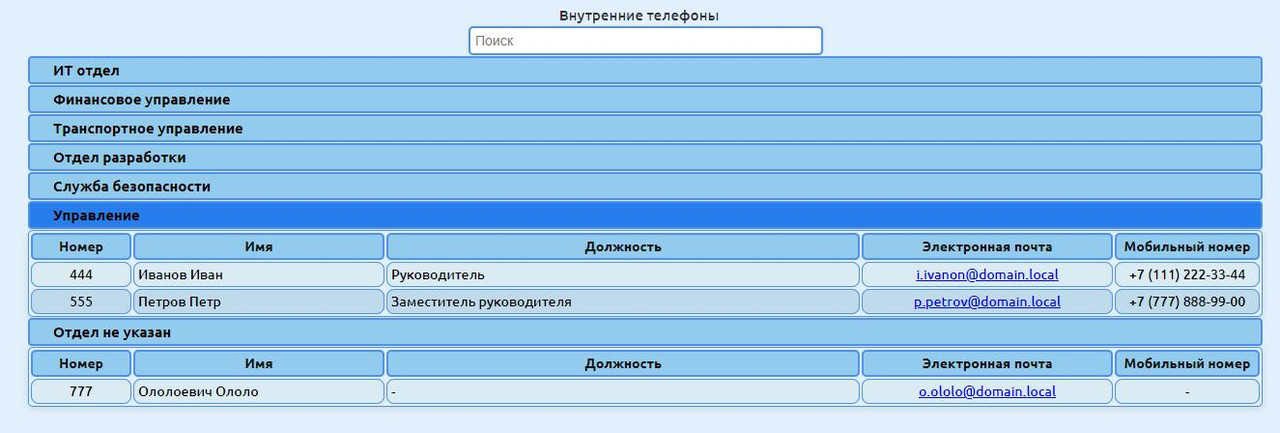Click mobile number +7 (111) 222-33-44
Screen dimensions: 1280x433
(x=1187, y=275)
